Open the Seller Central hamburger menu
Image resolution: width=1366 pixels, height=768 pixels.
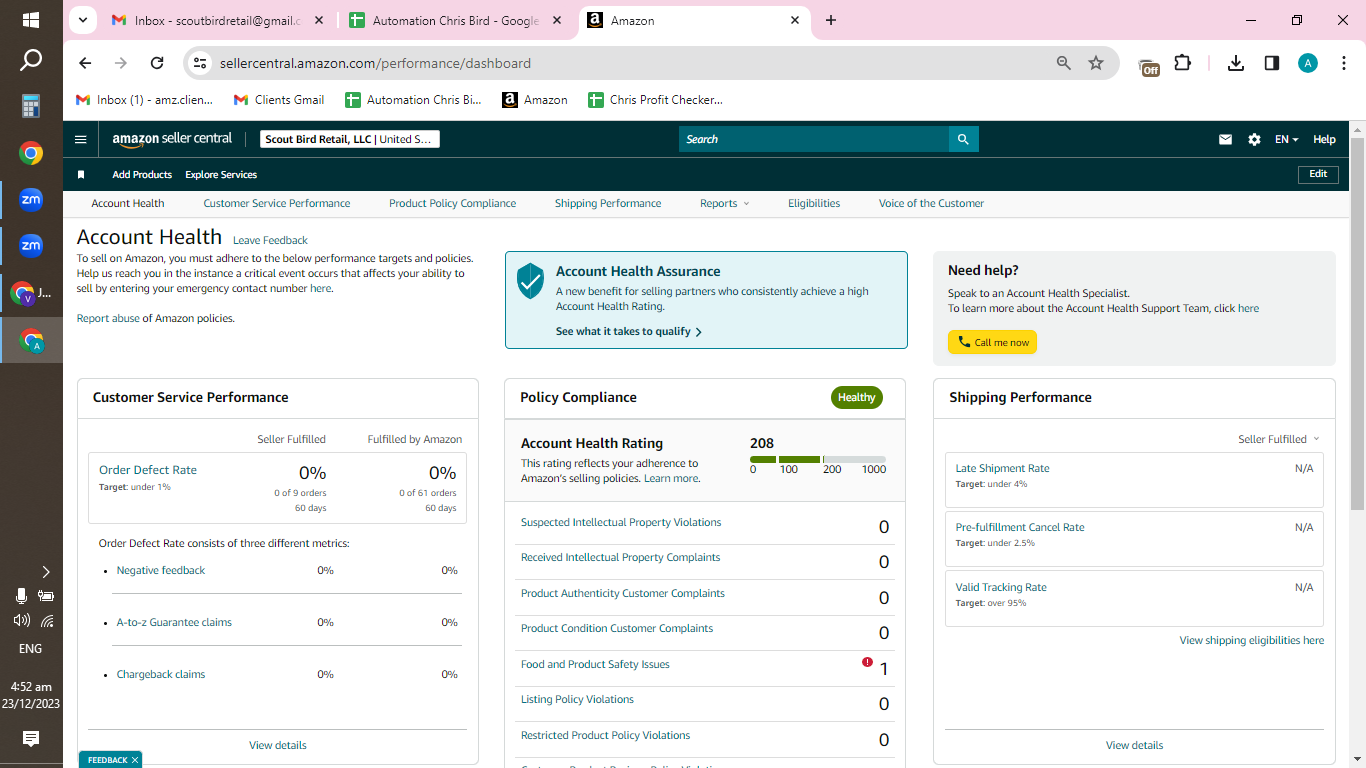81,140
